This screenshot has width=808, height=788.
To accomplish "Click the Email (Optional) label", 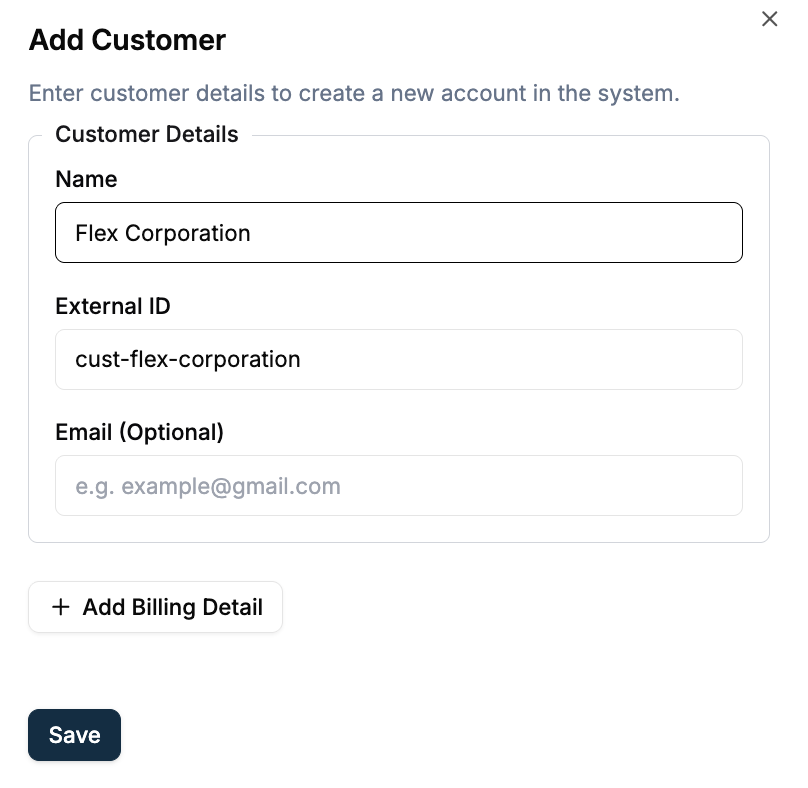I will (x=139, y=432).
